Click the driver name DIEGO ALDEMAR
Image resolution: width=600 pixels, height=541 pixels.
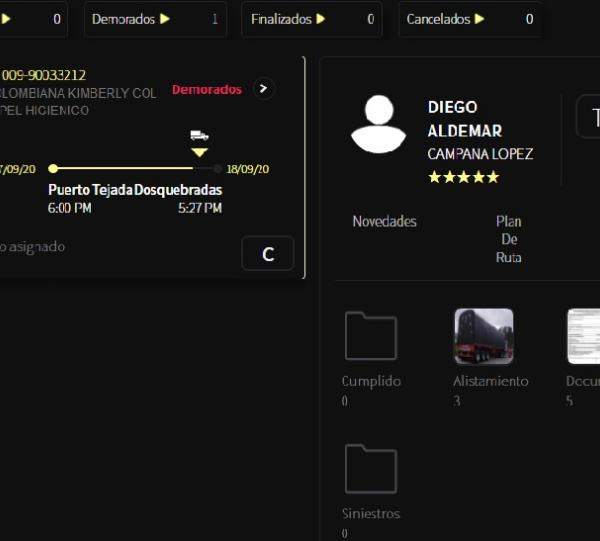[x=465, y=119]
